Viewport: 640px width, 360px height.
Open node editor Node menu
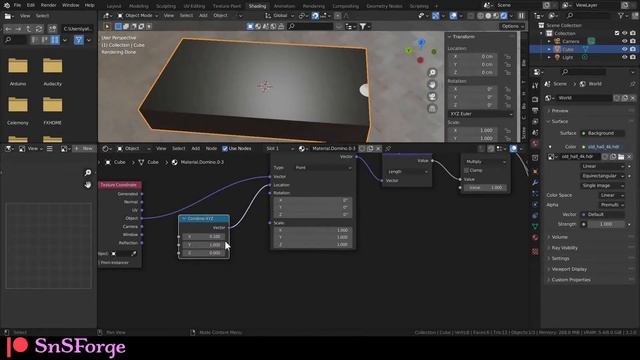coord(211,149)
